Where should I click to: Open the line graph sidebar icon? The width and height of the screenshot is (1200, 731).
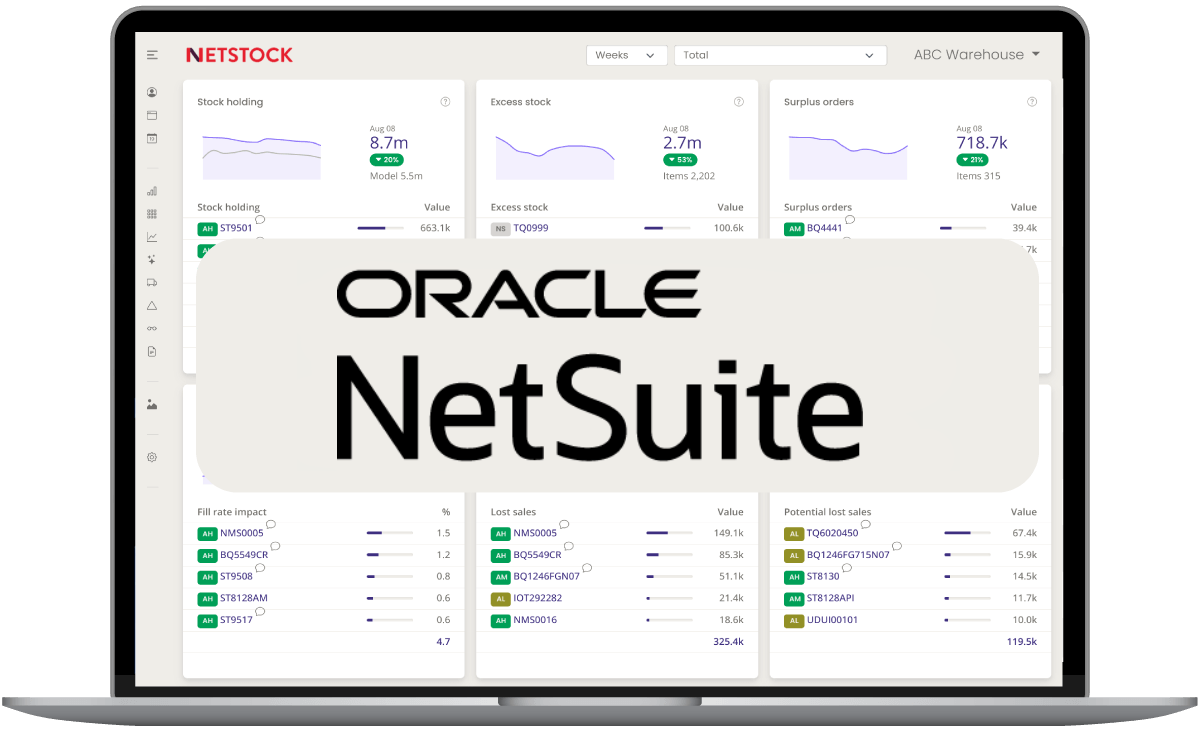click(152, 237)
